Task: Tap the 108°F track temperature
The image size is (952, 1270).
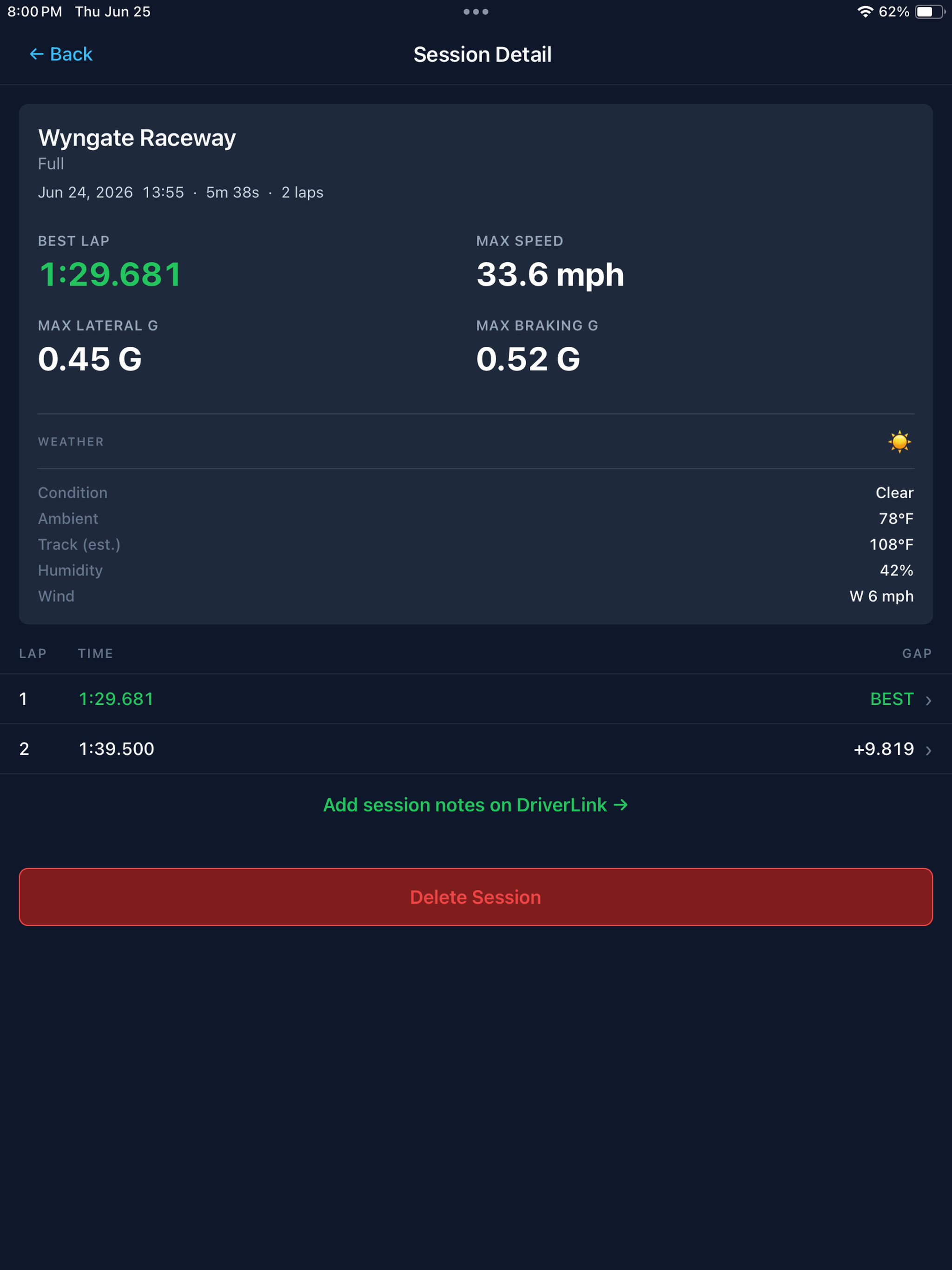Action: coord(891,544)
